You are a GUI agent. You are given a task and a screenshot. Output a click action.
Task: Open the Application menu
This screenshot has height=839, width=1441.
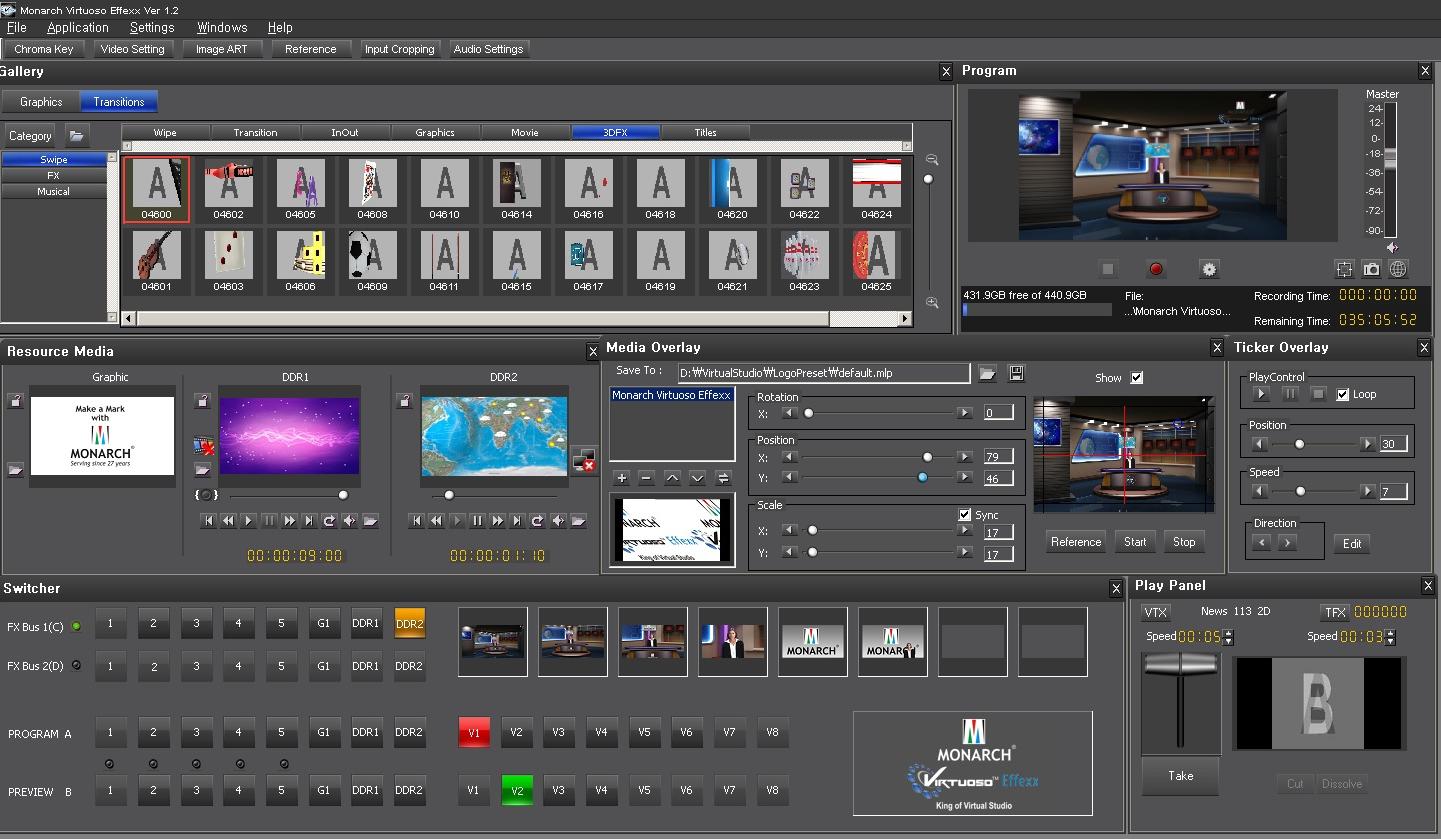[78, 27]
